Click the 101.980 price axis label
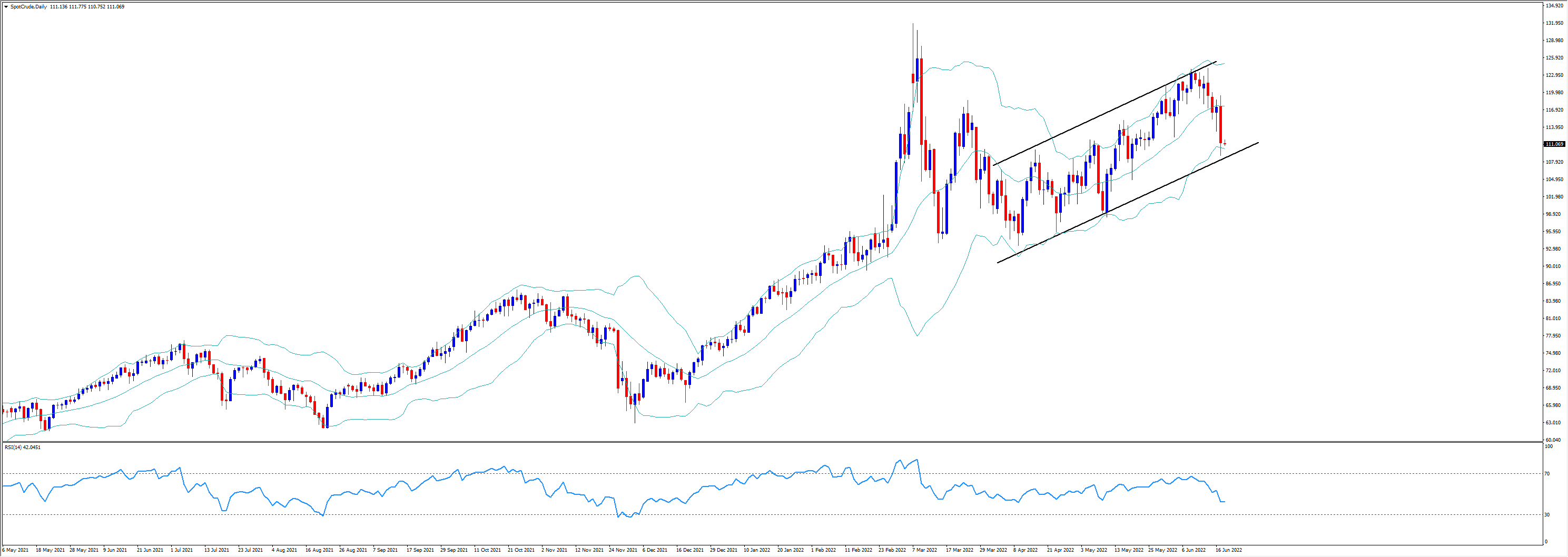1568x557 pixels. point(1554,196)
